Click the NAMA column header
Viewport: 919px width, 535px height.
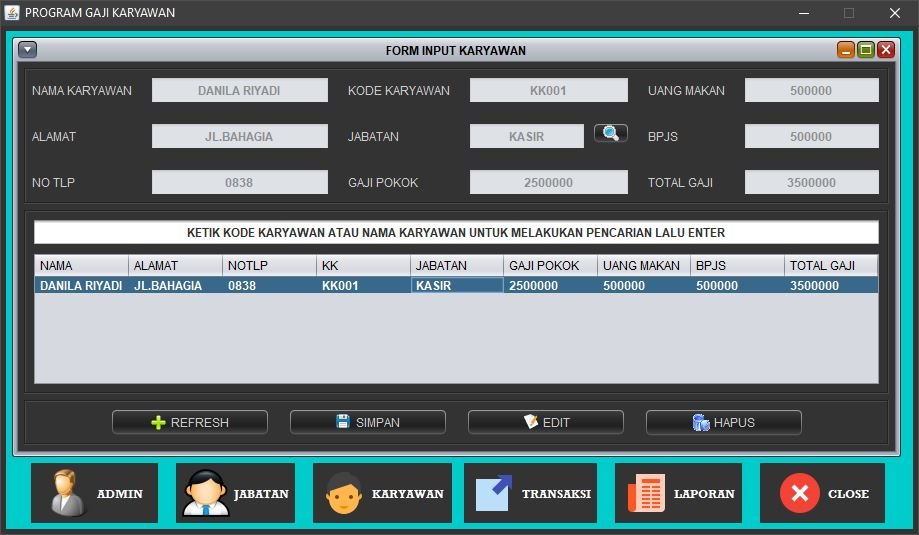click(82, 266)
